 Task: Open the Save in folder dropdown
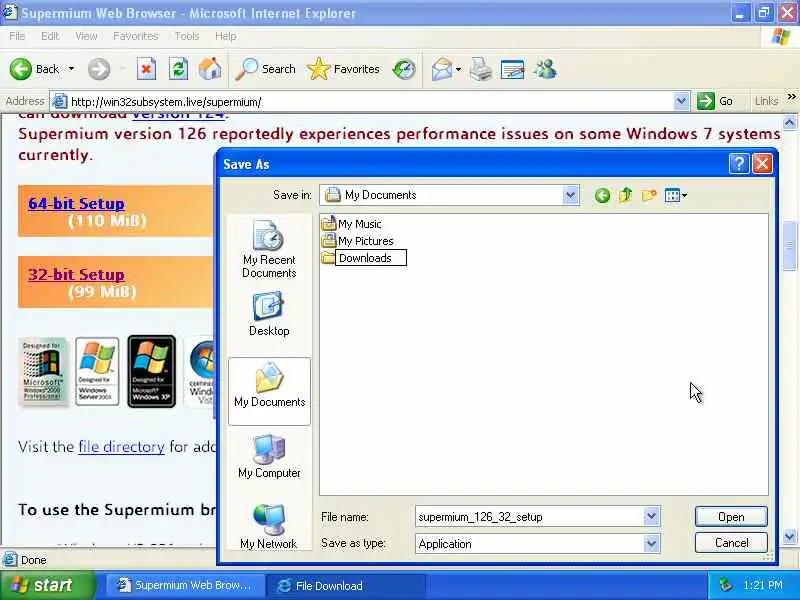pos(570,195)
